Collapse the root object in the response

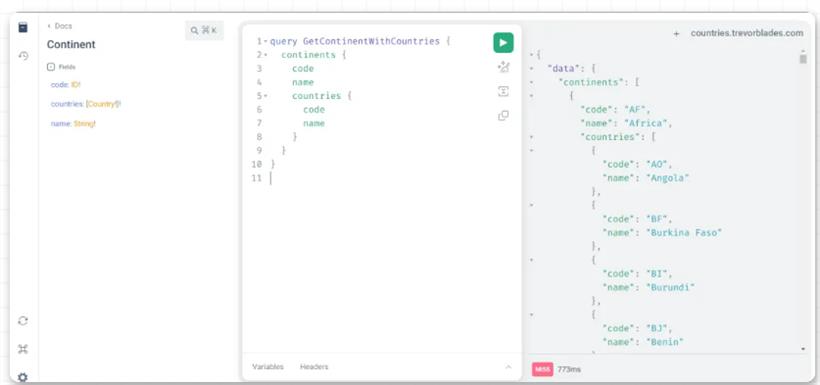point(532,55)
